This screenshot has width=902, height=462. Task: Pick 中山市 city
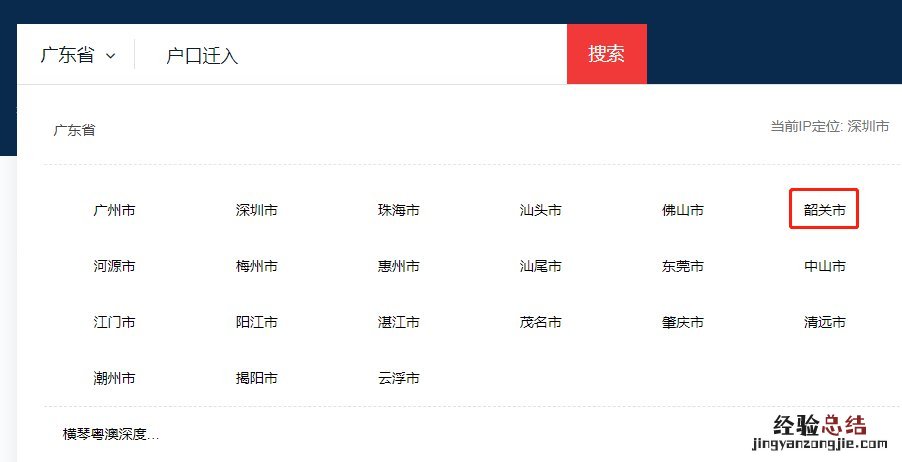point(825,266)
